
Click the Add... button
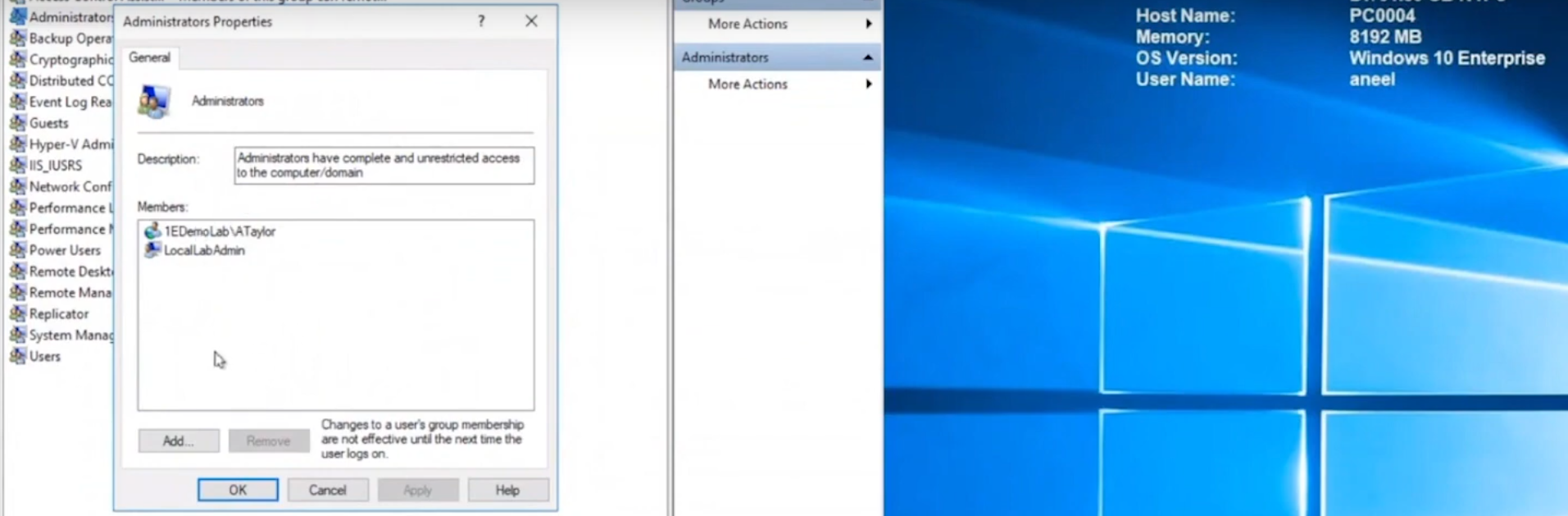click(178, 441)
